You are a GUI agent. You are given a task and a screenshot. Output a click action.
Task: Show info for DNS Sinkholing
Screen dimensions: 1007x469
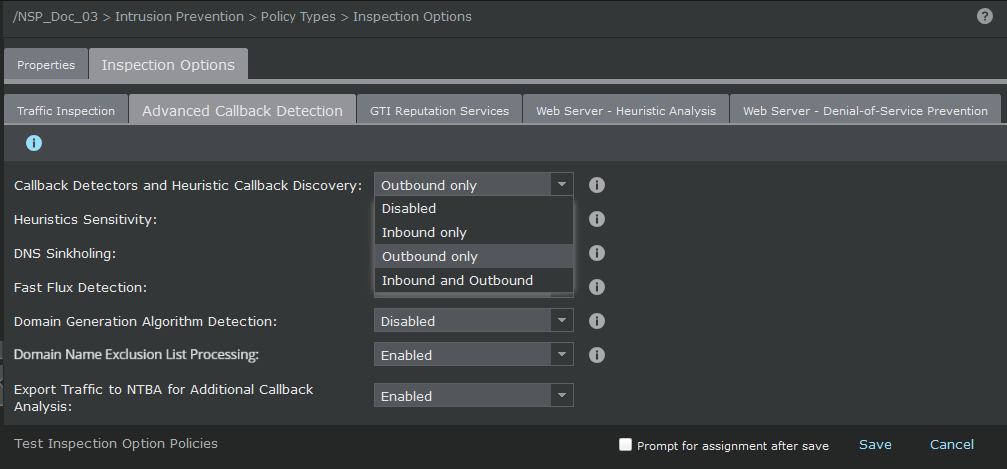click(x=597, y=253)
